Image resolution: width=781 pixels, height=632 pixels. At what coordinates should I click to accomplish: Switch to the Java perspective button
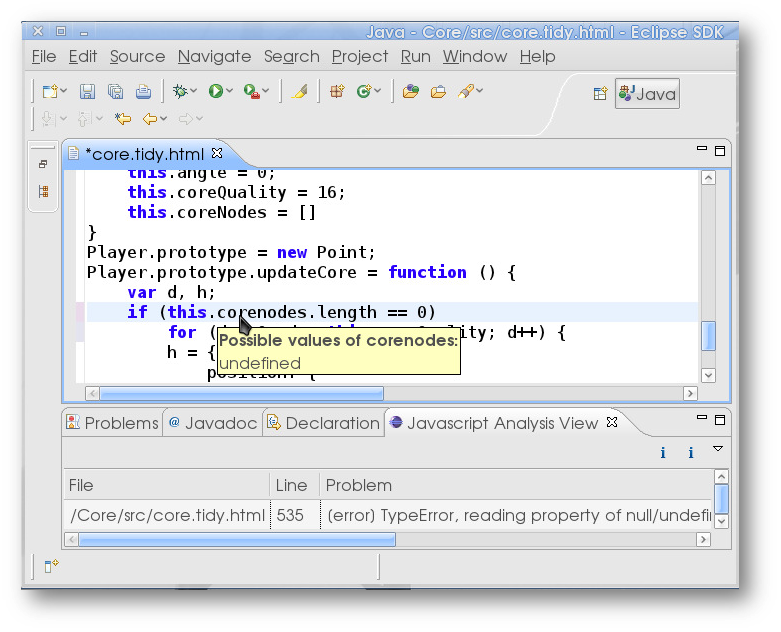(x=647, y=94)
